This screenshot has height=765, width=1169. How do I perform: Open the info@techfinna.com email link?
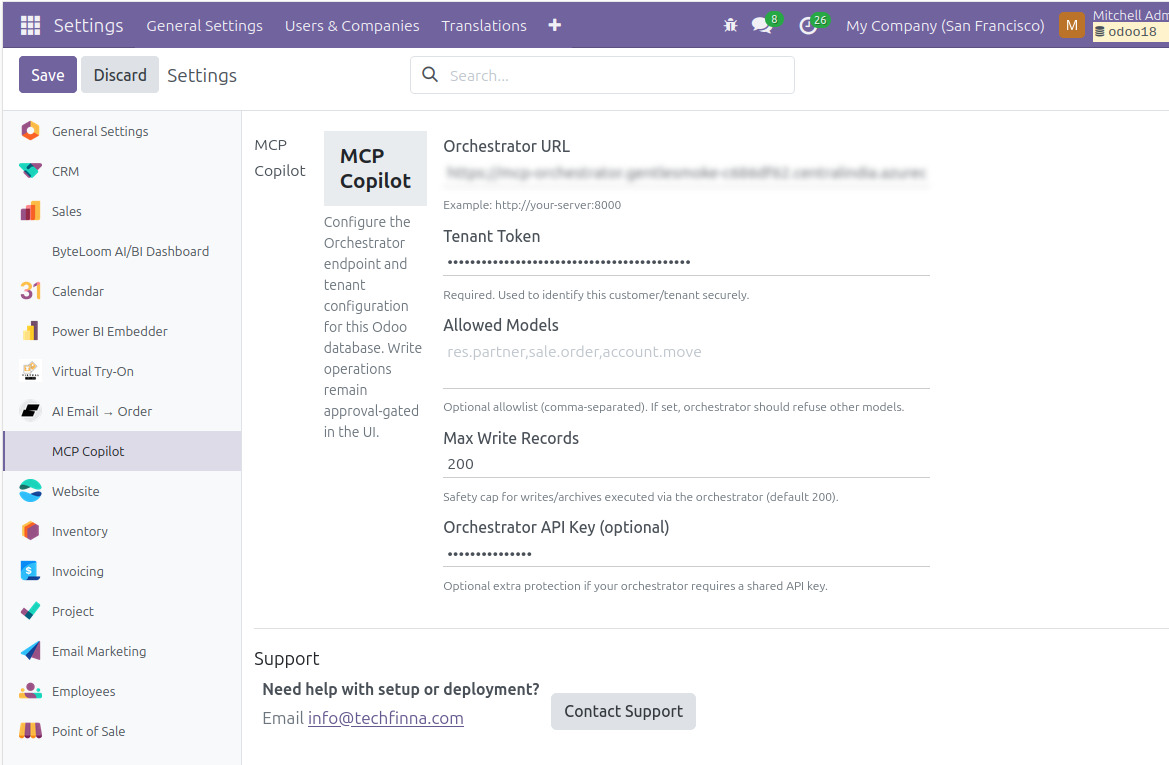(385, 718)
